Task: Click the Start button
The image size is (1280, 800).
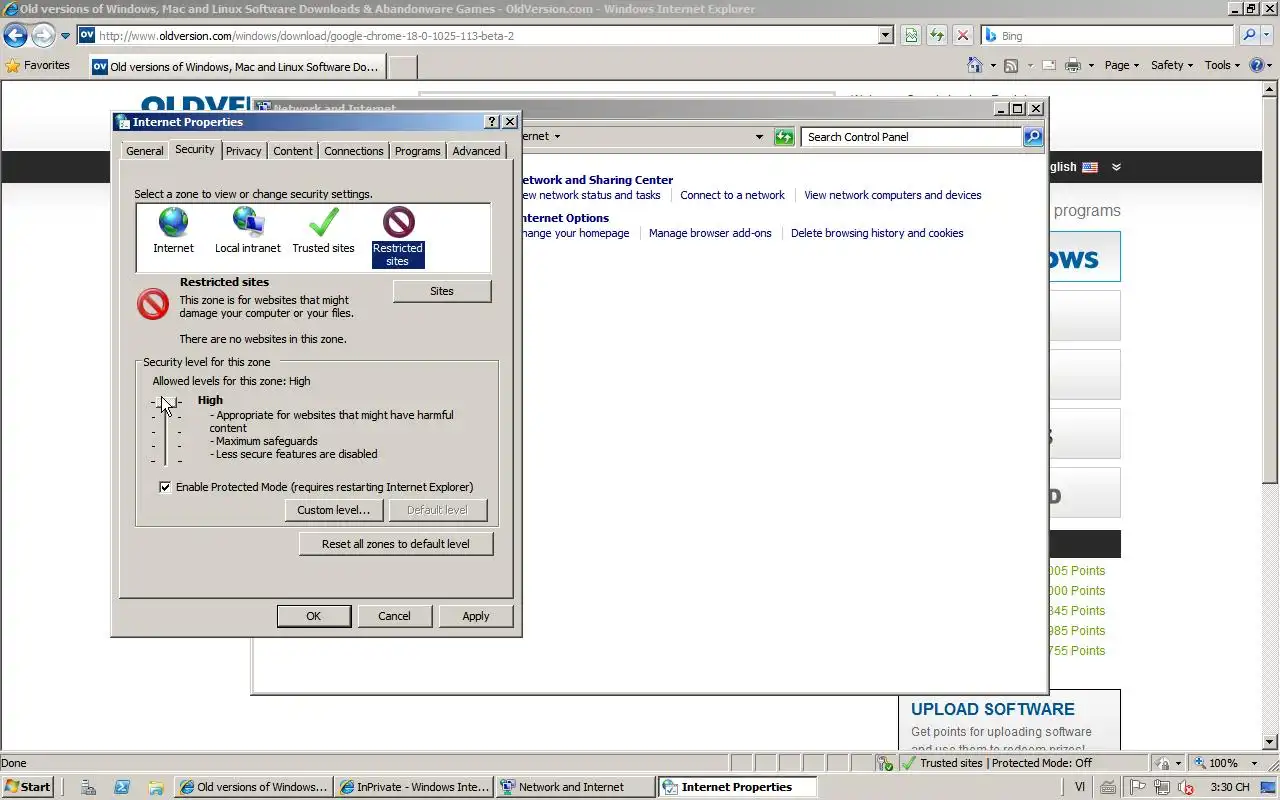Action: (28, 787)
